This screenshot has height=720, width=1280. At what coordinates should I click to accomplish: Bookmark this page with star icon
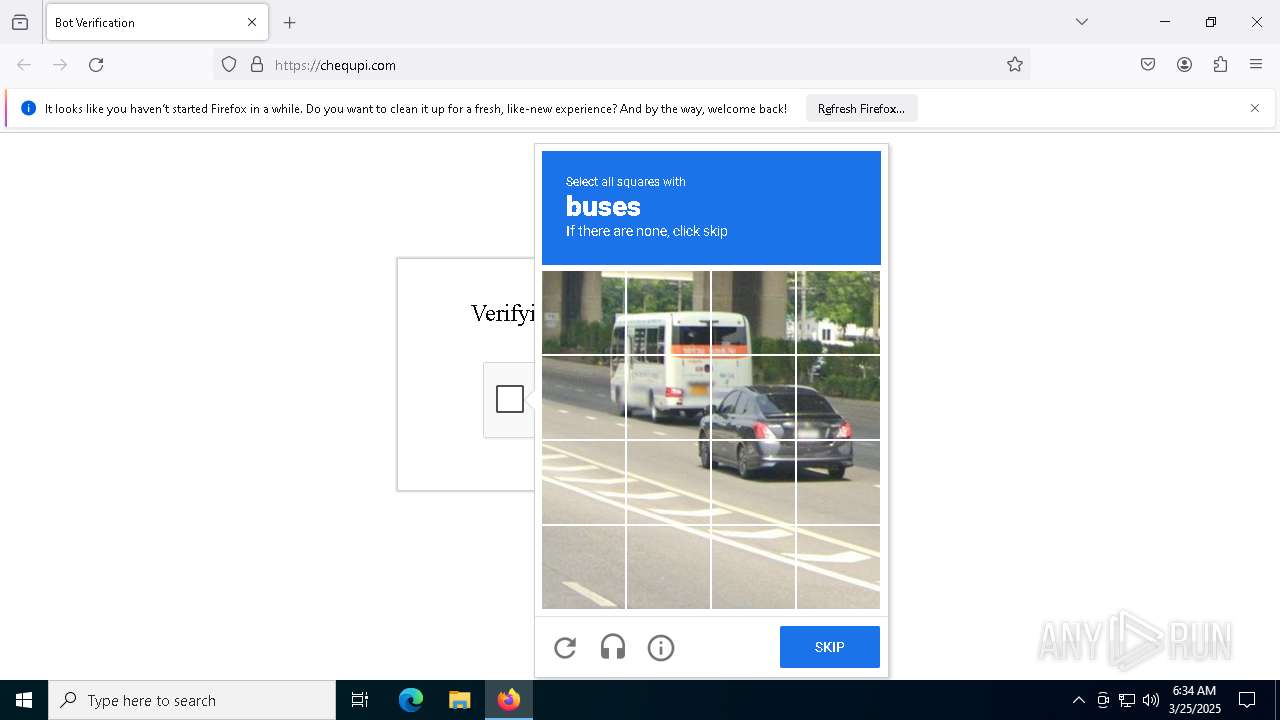pyautogui.click(x=1015, y=65)
